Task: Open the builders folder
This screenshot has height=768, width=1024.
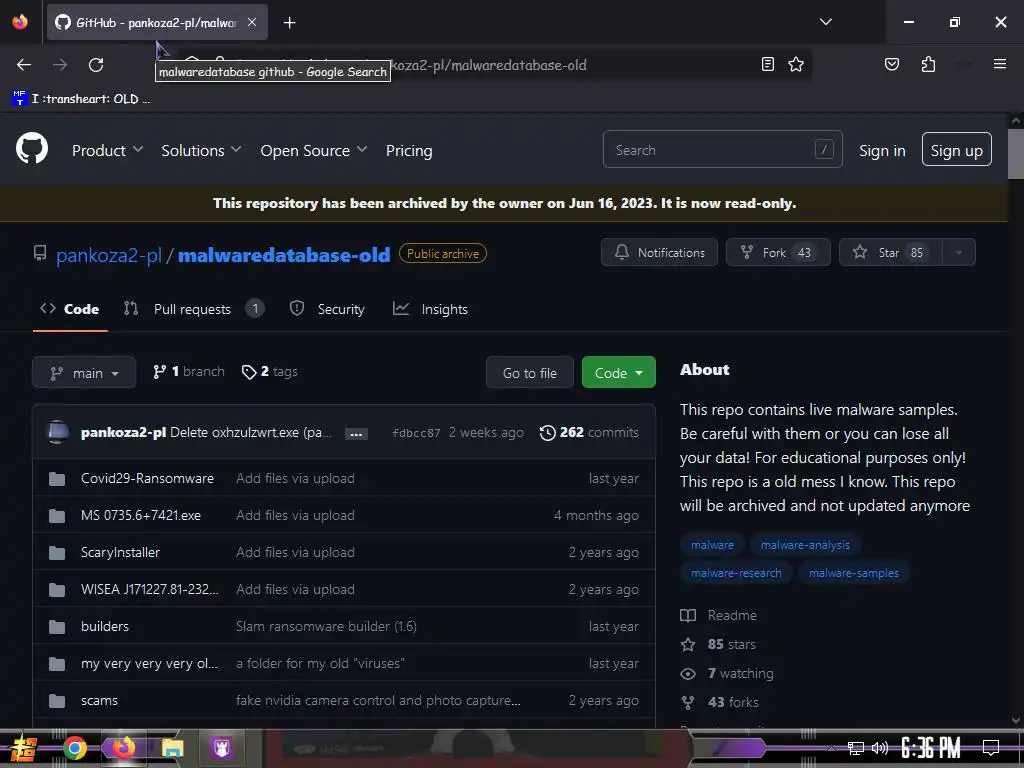Action: pyautogui.click(x=104, y=626)
